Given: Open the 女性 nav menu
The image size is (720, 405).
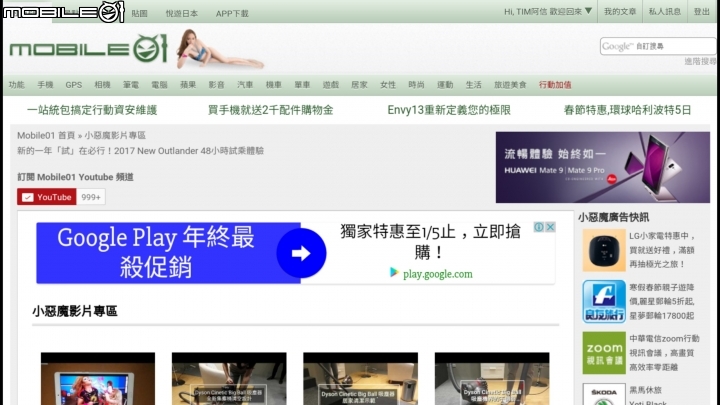Looking at the screenshot, I should point(388,84).
